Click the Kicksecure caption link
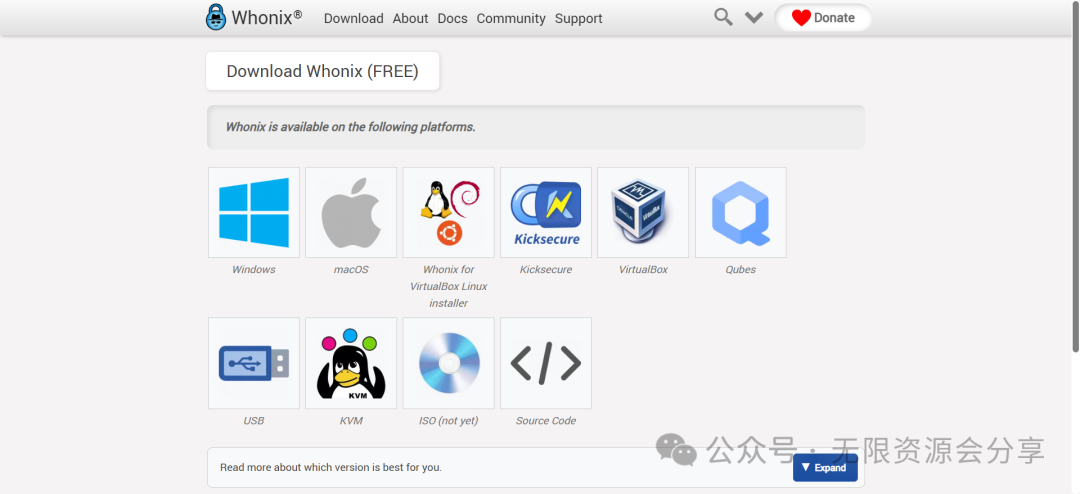The height and width of the screenshot is (494, 1080). point(546,269)
